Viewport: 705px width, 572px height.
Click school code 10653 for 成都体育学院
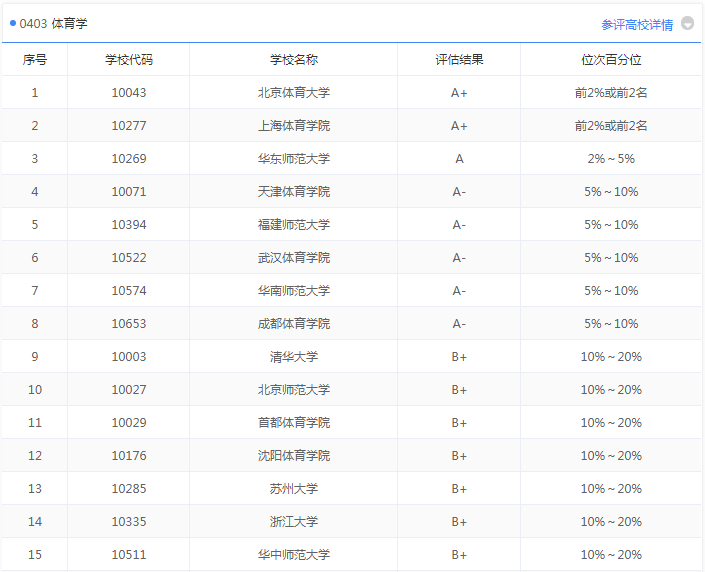(129, 324)
